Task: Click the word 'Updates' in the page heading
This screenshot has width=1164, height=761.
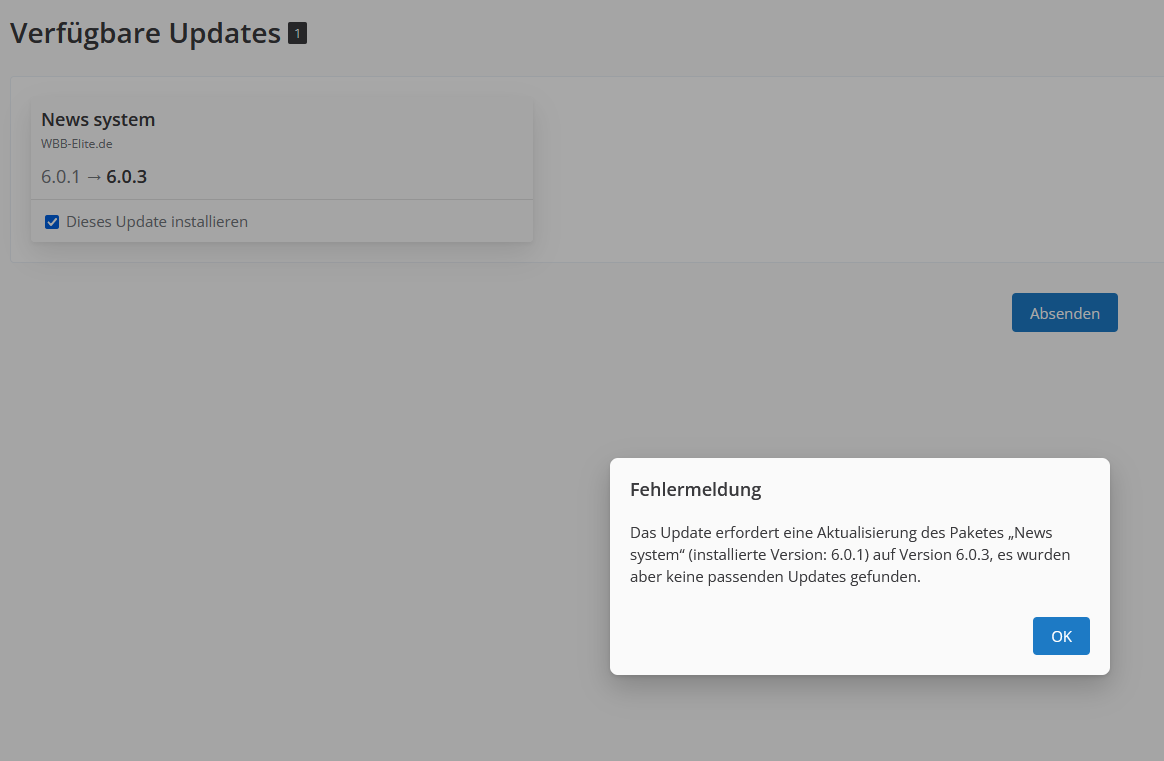Action: 224,33
